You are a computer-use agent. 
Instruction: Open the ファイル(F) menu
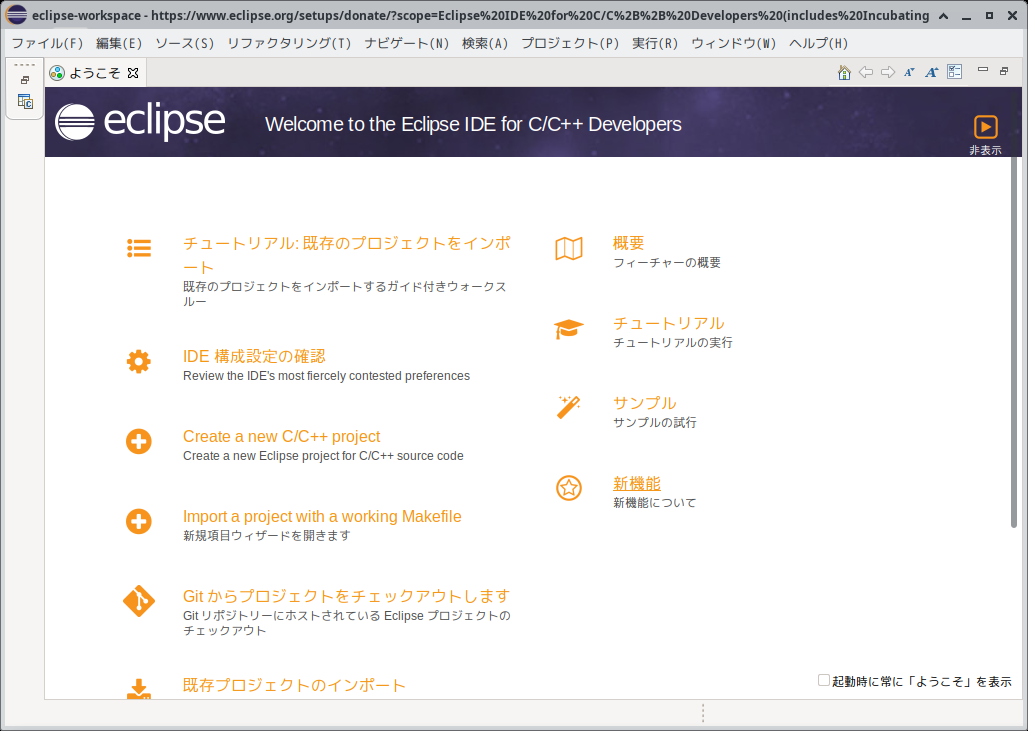47,43
